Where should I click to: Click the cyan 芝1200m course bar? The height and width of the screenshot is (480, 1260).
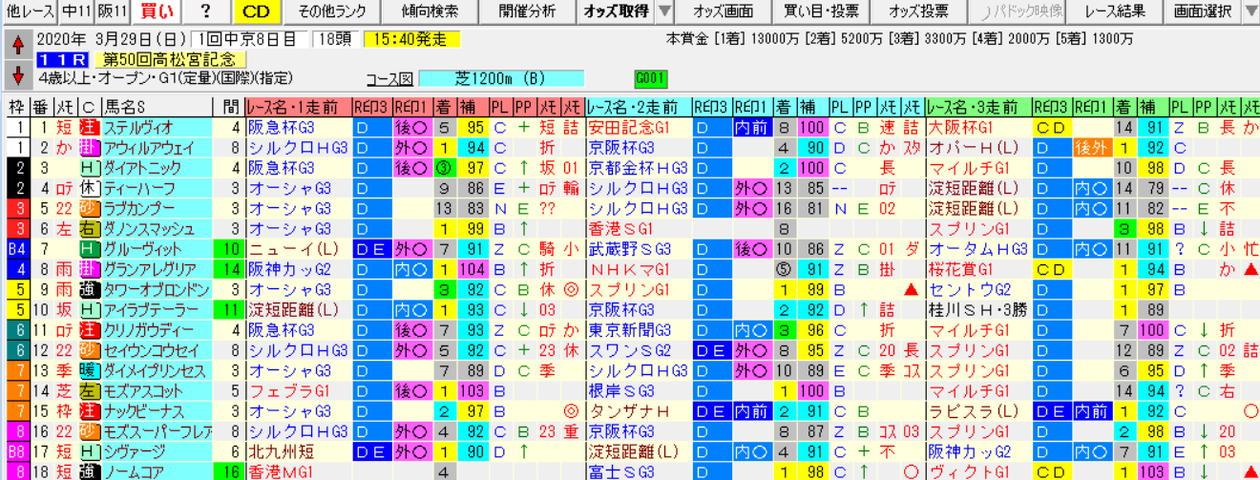click(x=501, y=78)
